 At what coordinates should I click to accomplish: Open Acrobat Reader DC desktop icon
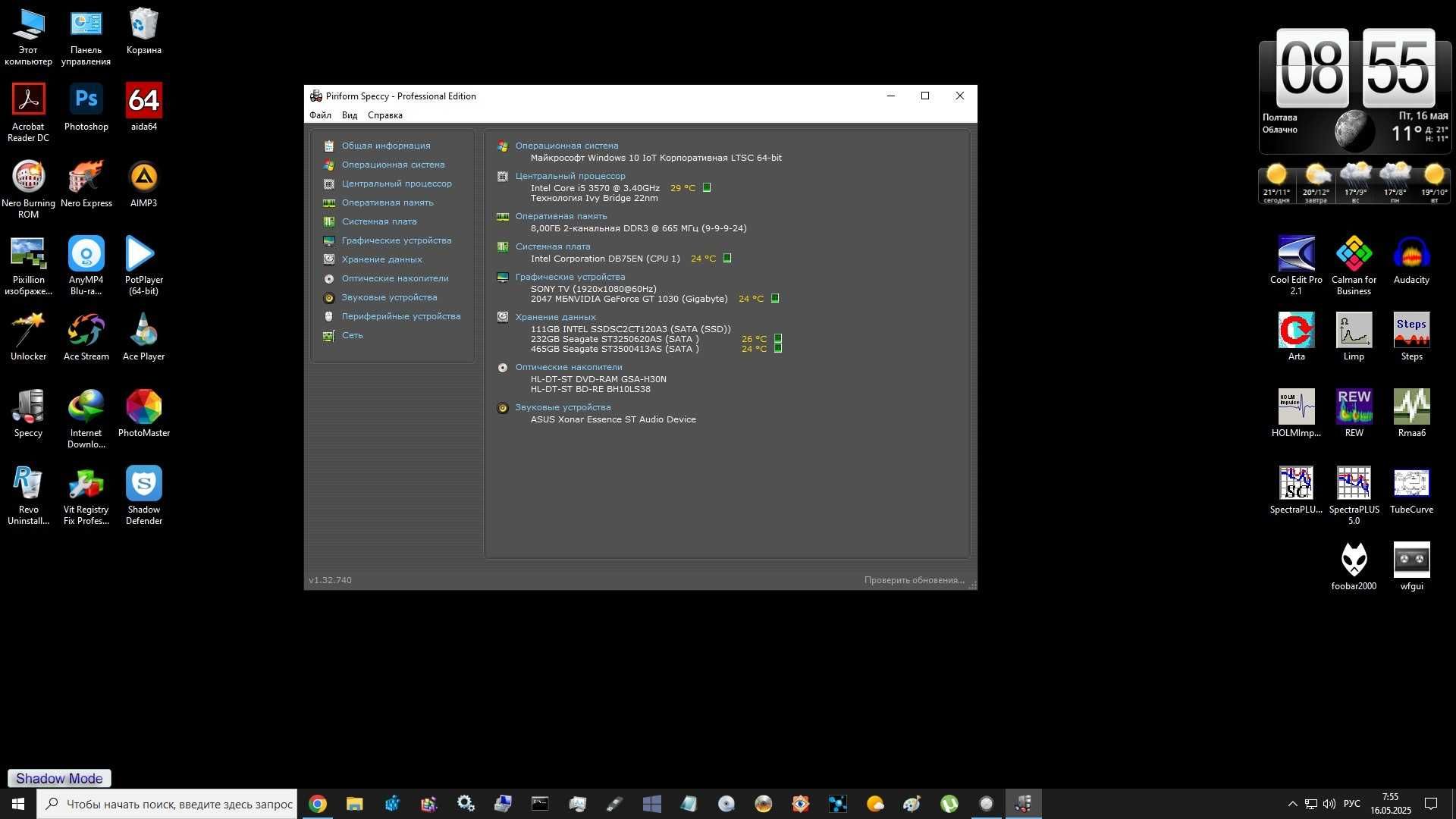pos(28,112)
